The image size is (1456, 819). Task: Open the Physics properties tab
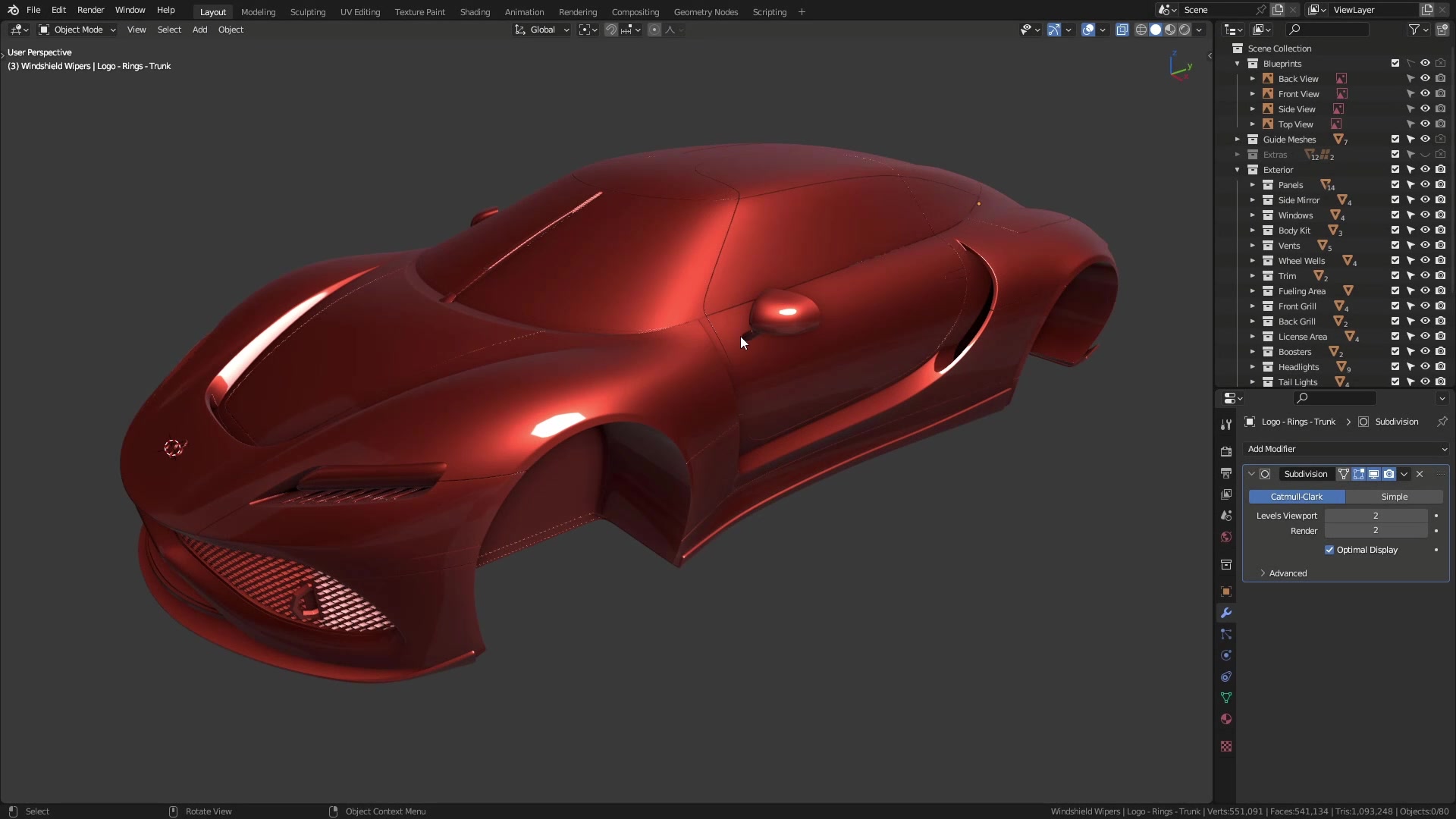click(1226, 655)
